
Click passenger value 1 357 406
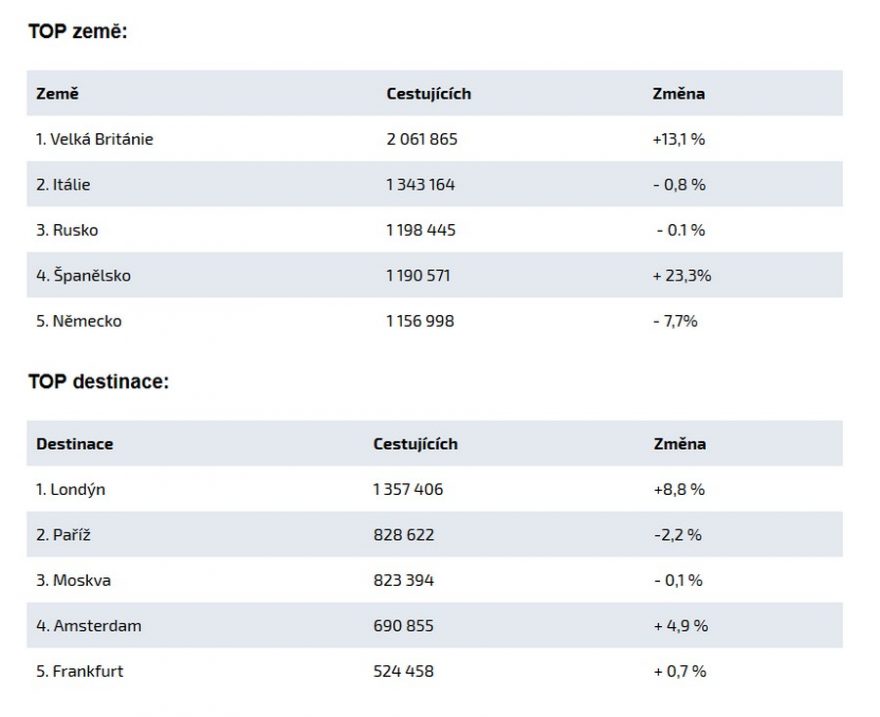point(407,490)
